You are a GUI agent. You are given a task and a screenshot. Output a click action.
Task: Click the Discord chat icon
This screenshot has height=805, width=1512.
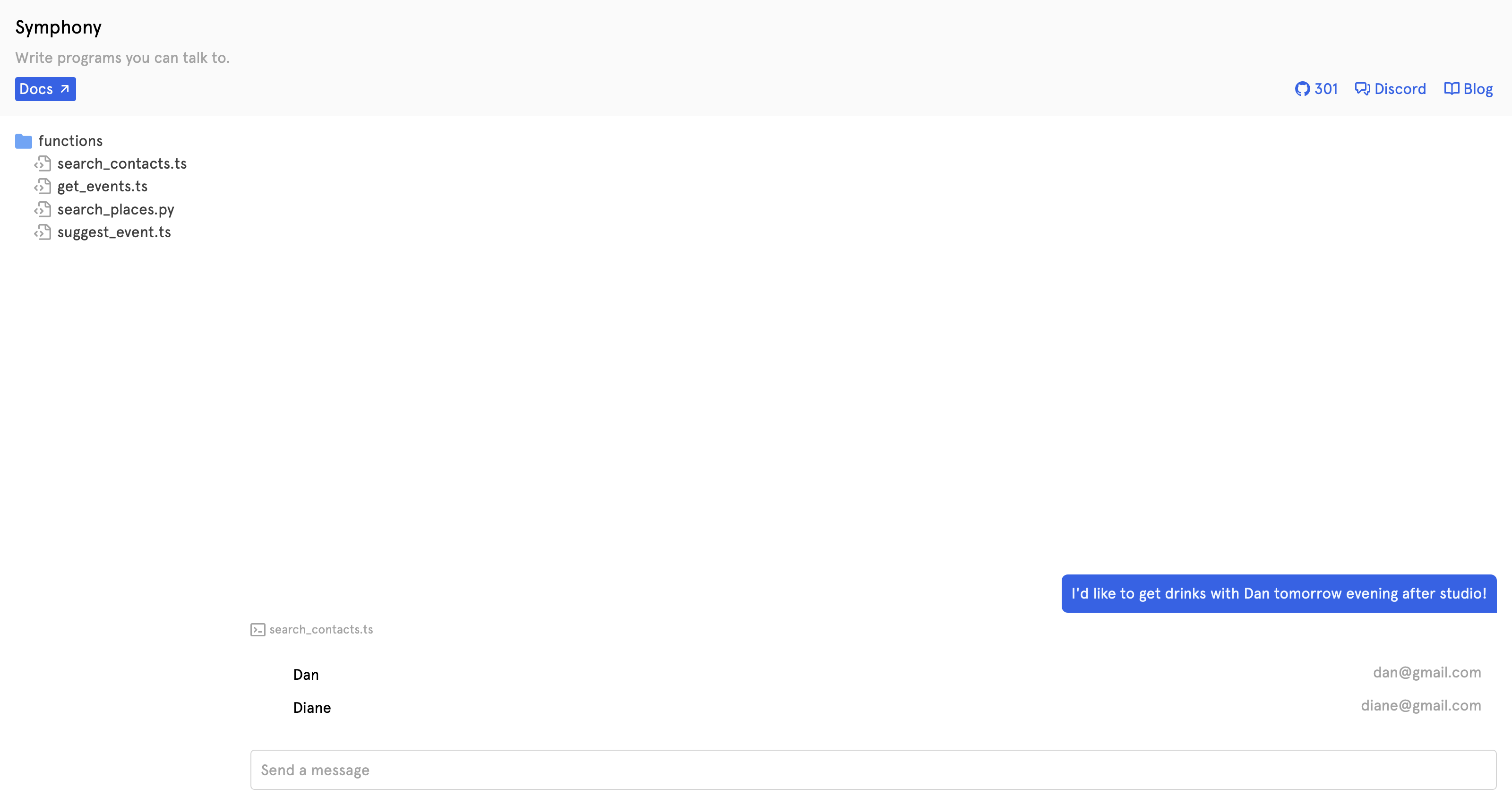pos(1362,89)
